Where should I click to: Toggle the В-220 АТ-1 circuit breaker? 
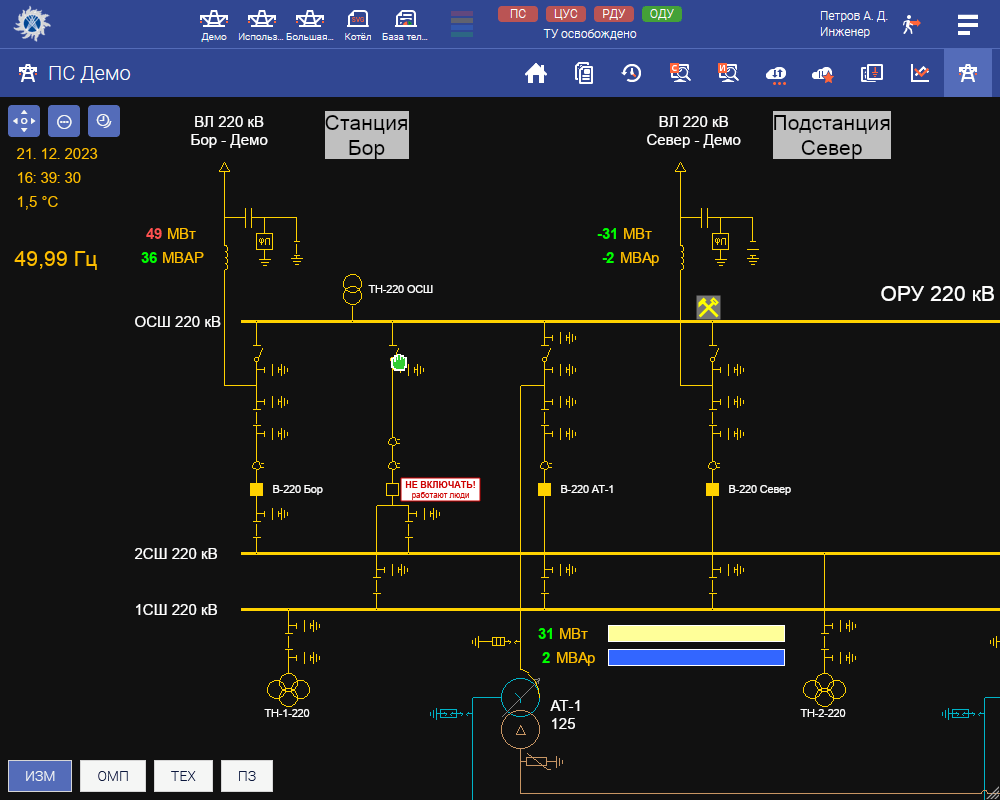click(x=545, y=490)
